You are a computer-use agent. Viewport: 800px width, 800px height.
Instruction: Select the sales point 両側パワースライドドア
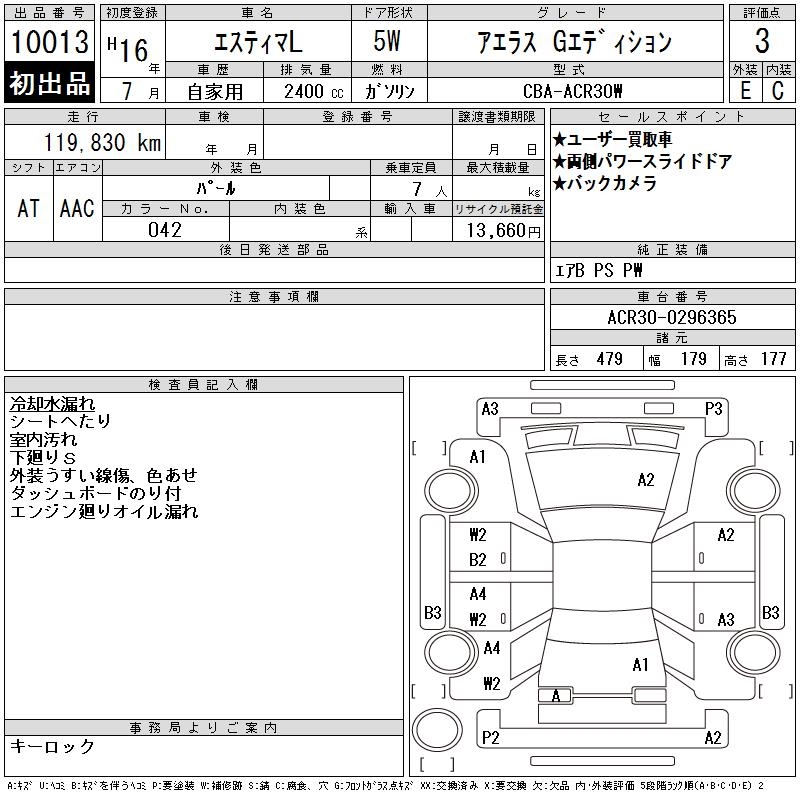(642, 161)
